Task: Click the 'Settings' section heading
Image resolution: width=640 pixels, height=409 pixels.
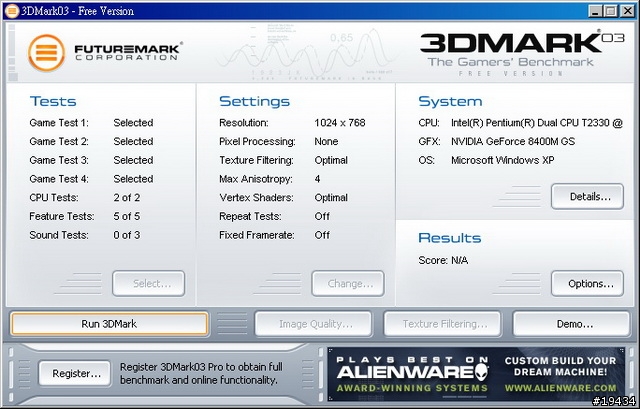Action: click(x=254, y=101)
